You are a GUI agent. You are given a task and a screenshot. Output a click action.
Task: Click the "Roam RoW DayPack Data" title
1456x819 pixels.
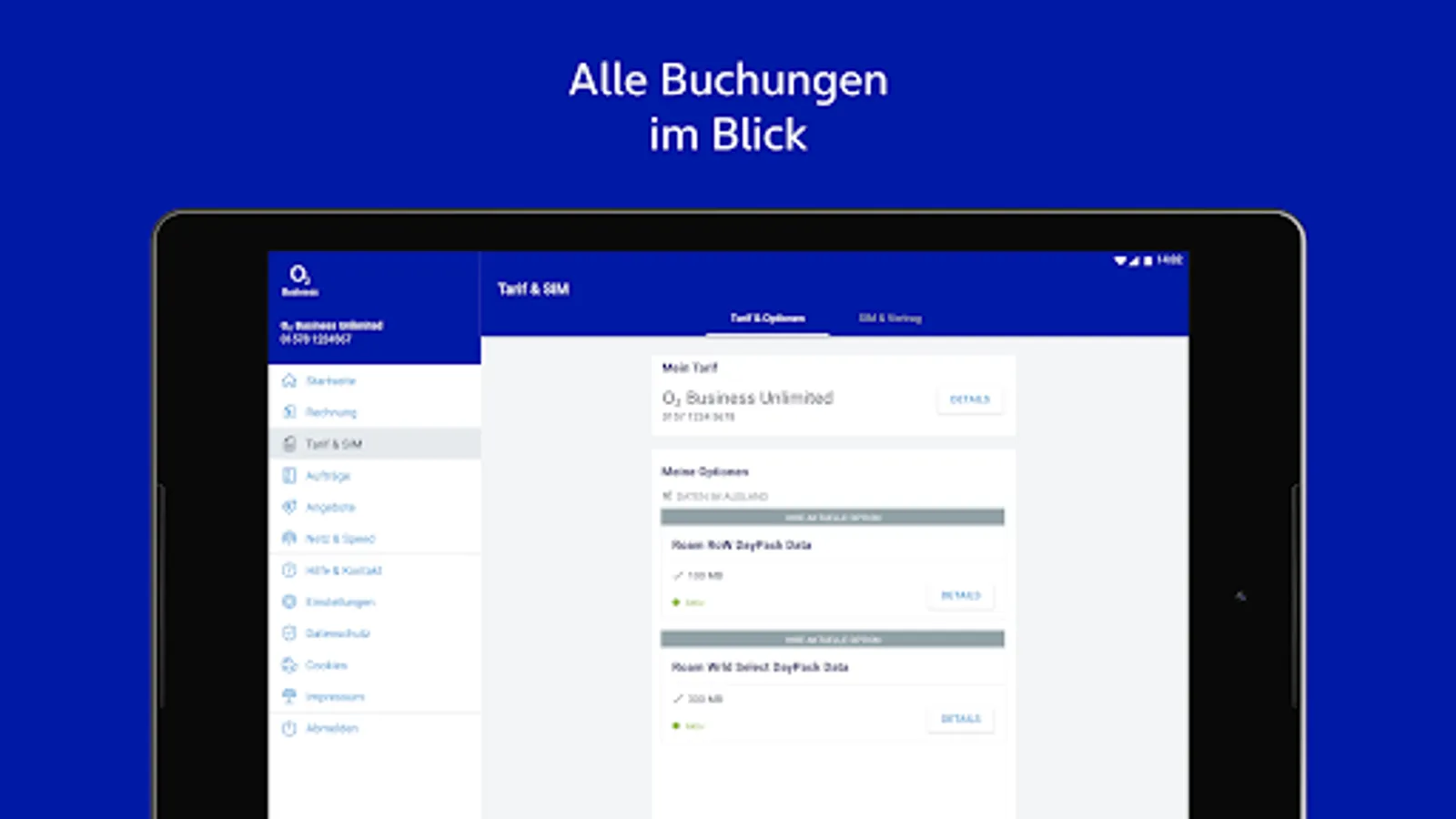(x=742, y=545)
